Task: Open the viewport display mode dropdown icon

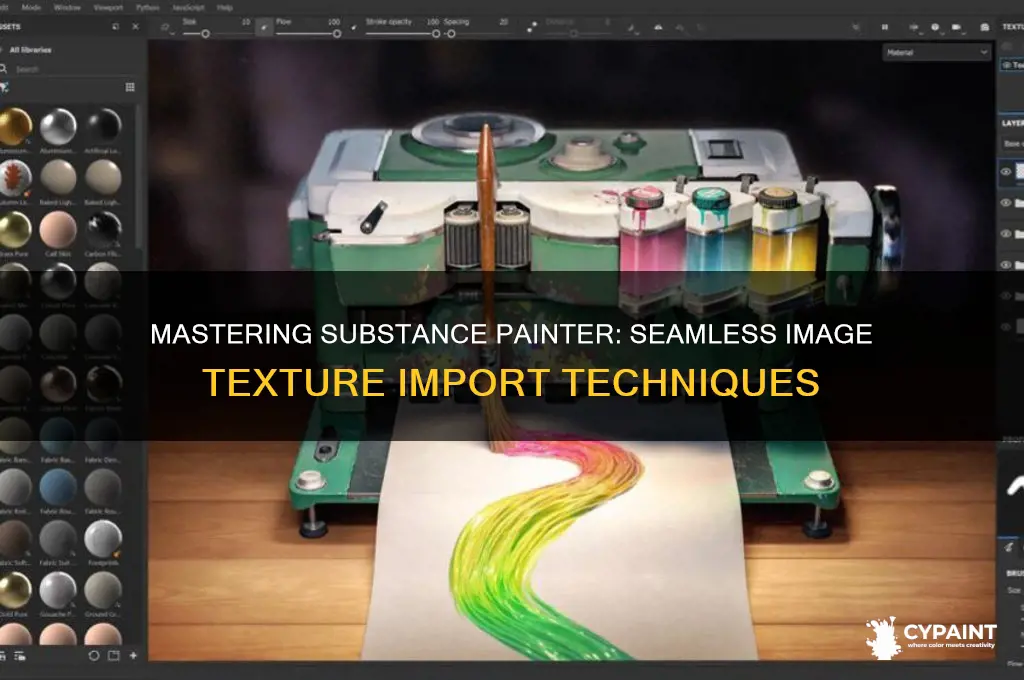Action: click(914, 27)
